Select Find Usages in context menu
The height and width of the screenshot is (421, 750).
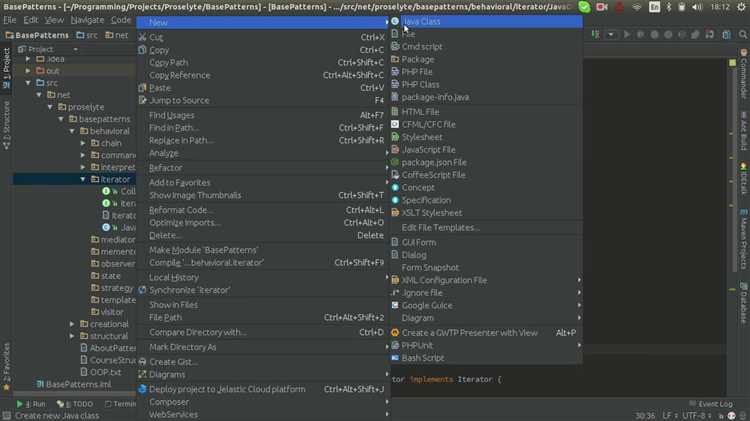(262, 115)
